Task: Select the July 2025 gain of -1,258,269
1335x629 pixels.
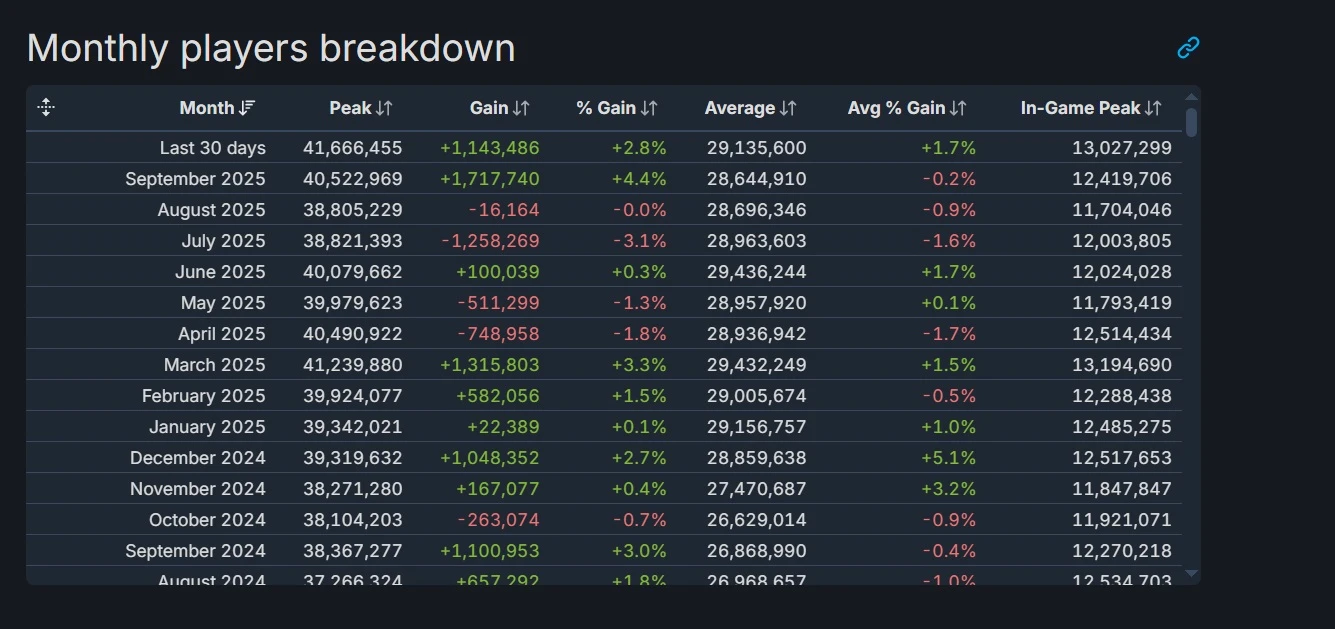Action: pyautogui.click(x=490, y=241)
